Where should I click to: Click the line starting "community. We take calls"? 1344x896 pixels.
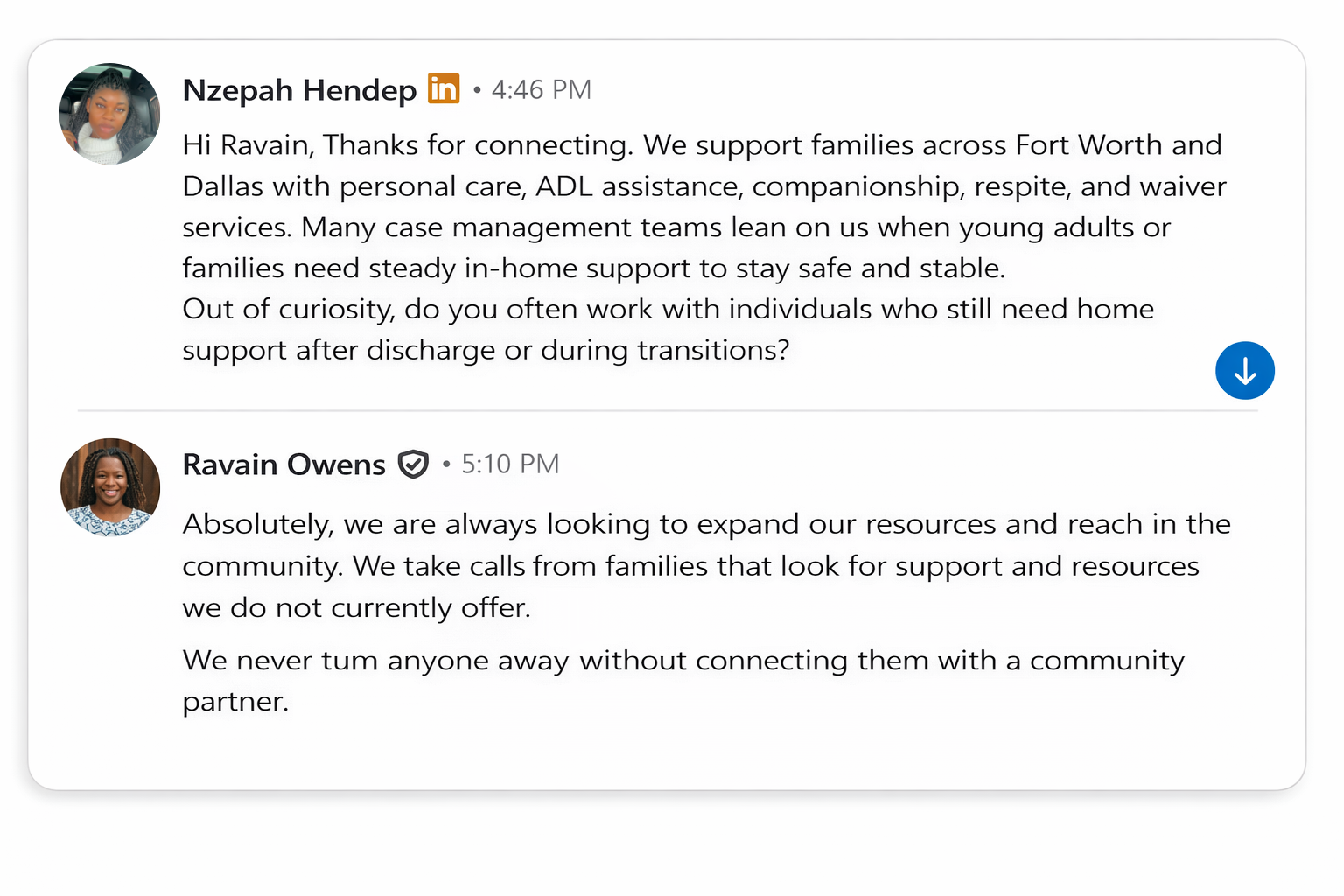click(x=690, y=566)
